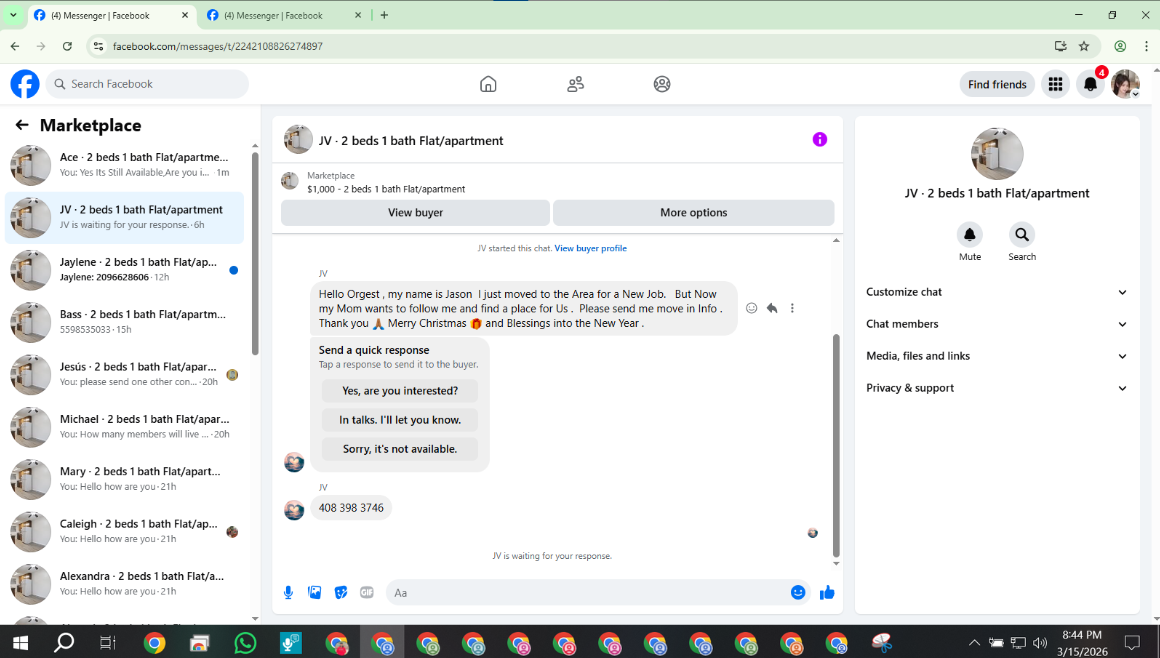The width and height of the screenshot is (1160, 658).
Task: Send a thumbs up like
Action: (827, 592)
